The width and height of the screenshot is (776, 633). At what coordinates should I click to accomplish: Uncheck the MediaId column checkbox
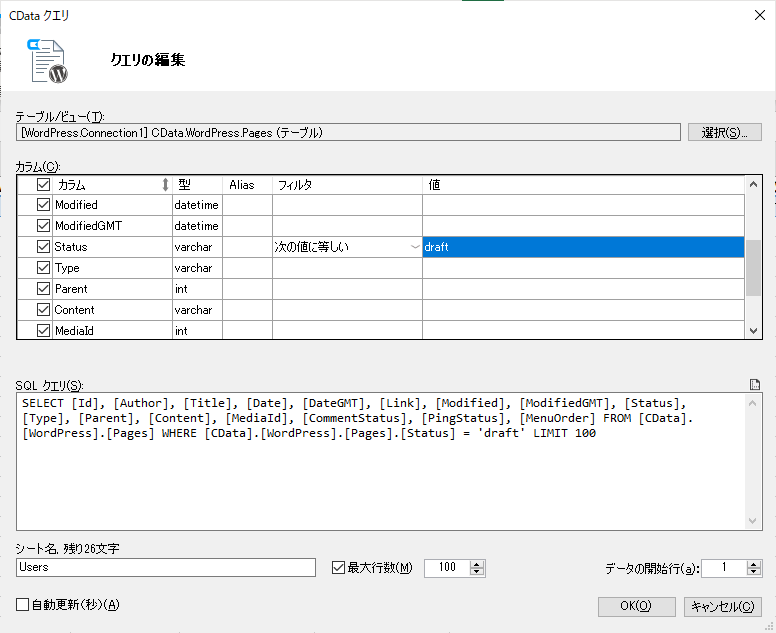(44, 331)
